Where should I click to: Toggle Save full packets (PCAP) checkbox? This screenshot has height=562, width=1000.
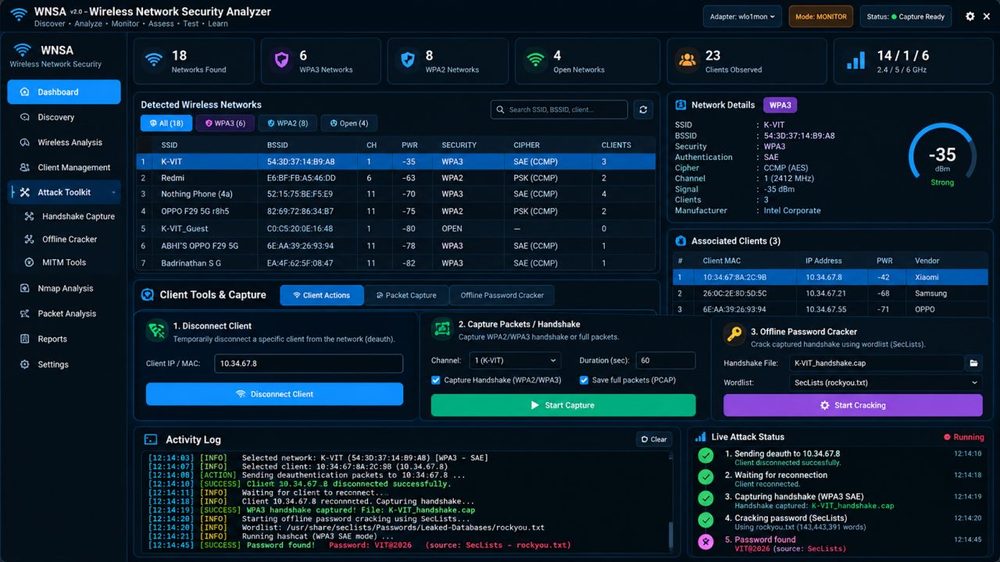[x=584, y=380]
